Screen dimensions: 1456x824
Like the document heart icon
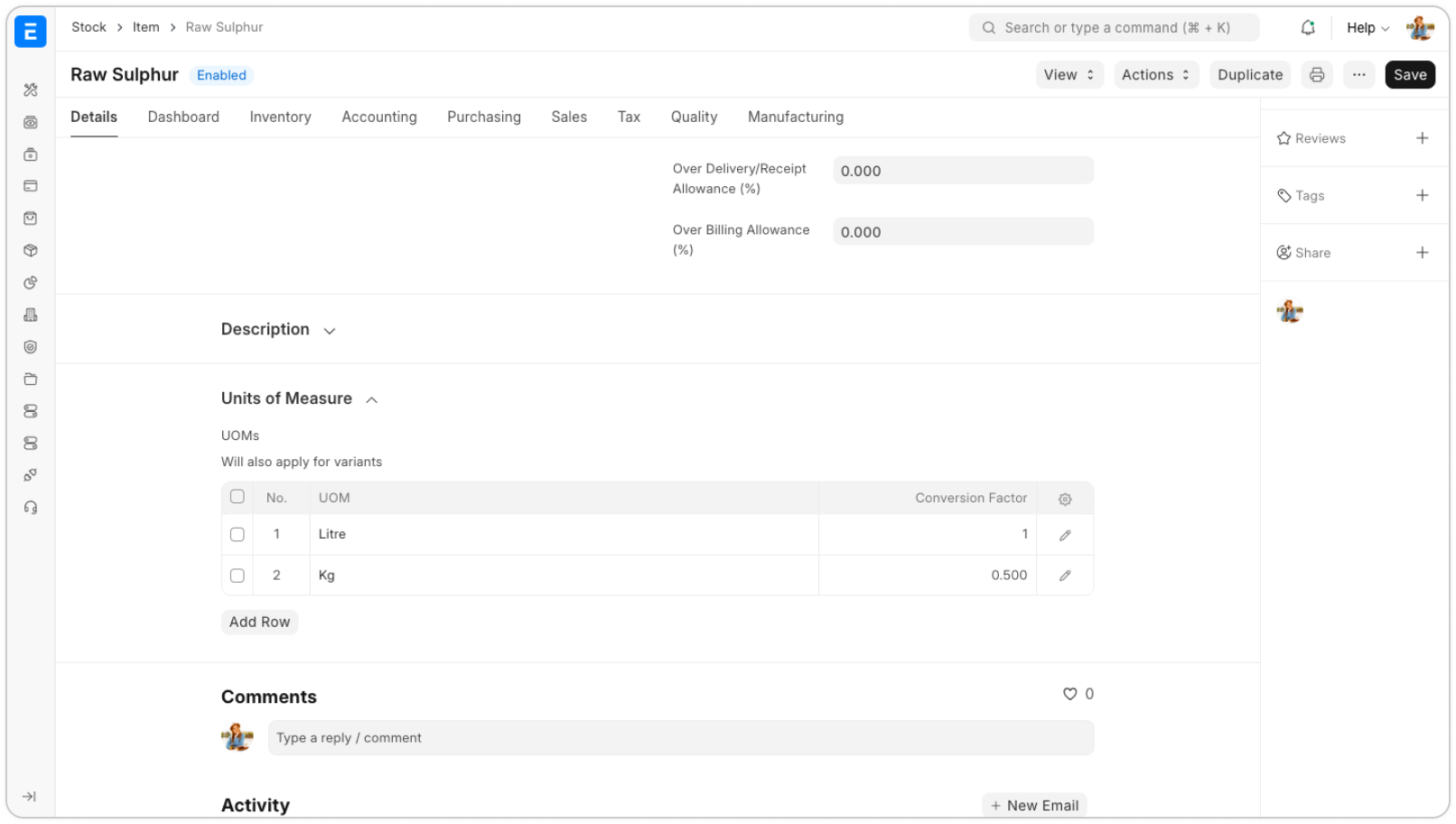(1069, 694)
